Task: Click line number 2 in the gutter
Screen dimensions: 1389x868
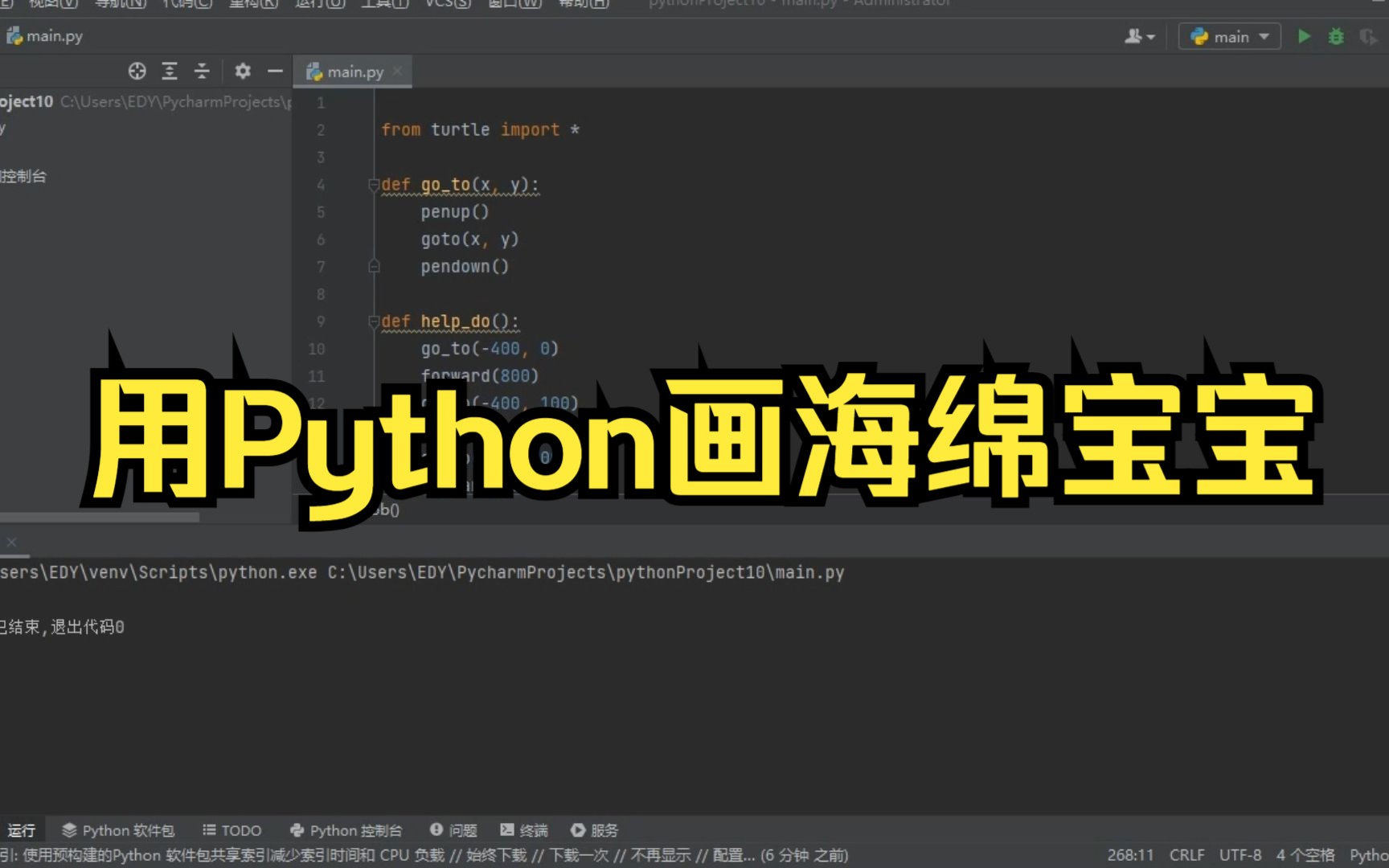Action: coord(321,129)
